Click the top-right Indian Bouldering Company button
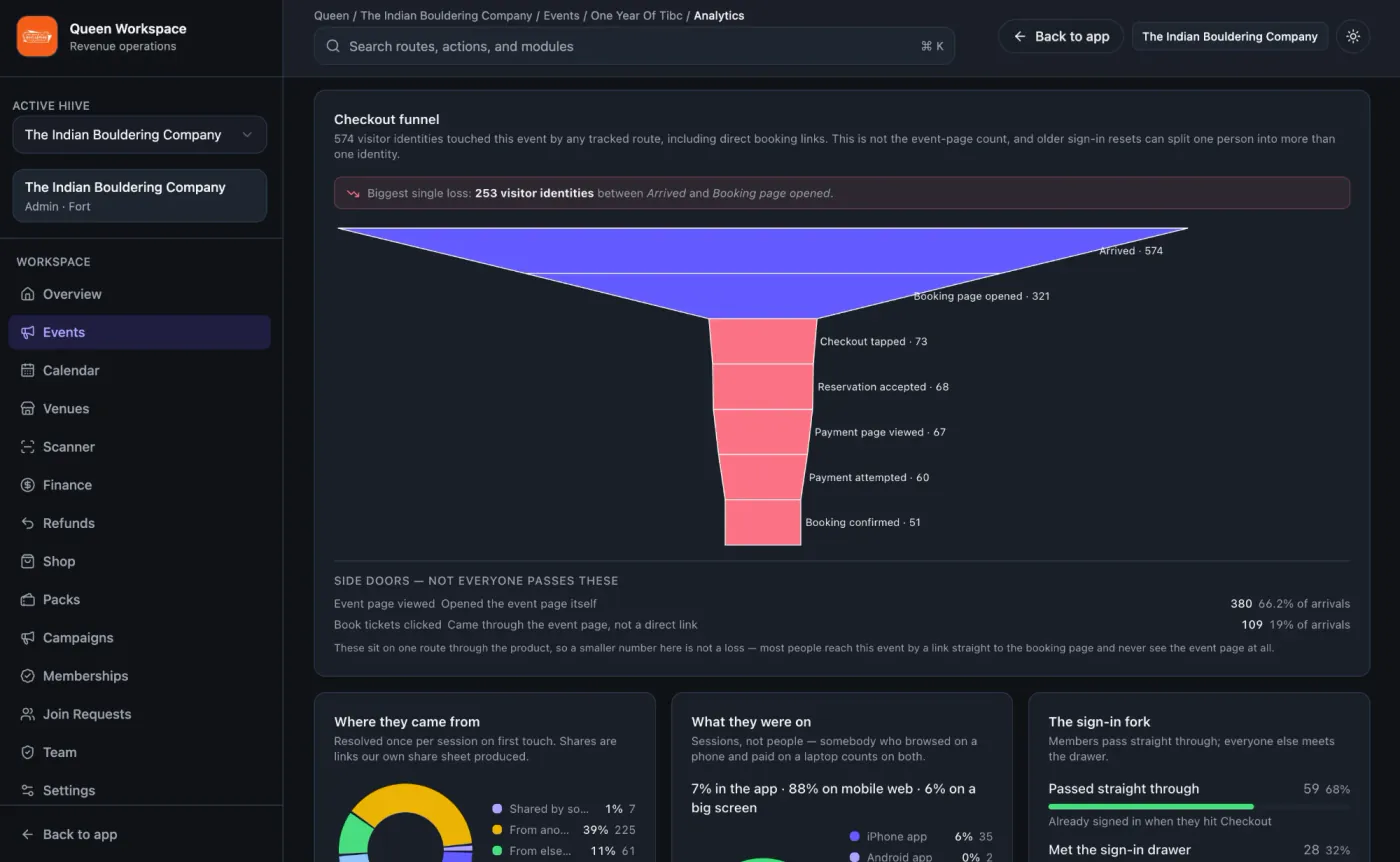The image size is (1400, 862). (x=1230, y=36)
